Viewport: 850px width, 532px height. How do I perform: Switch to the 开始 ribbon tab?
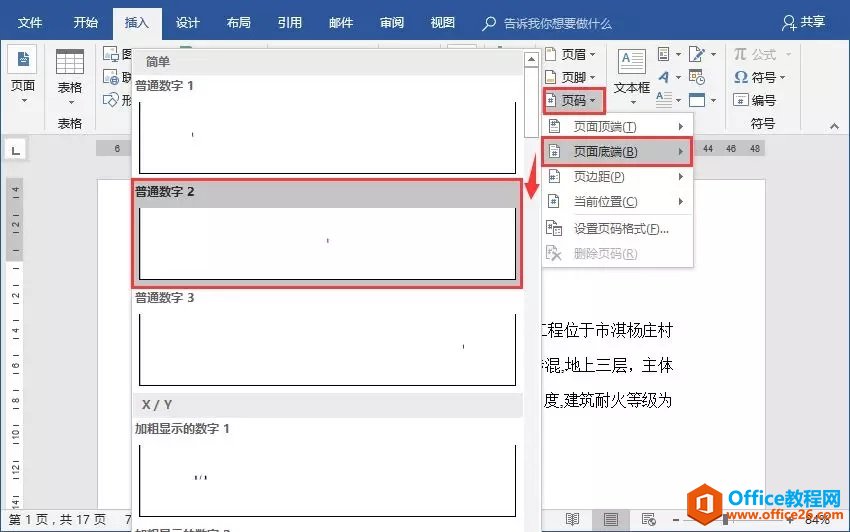click(86, 23)
